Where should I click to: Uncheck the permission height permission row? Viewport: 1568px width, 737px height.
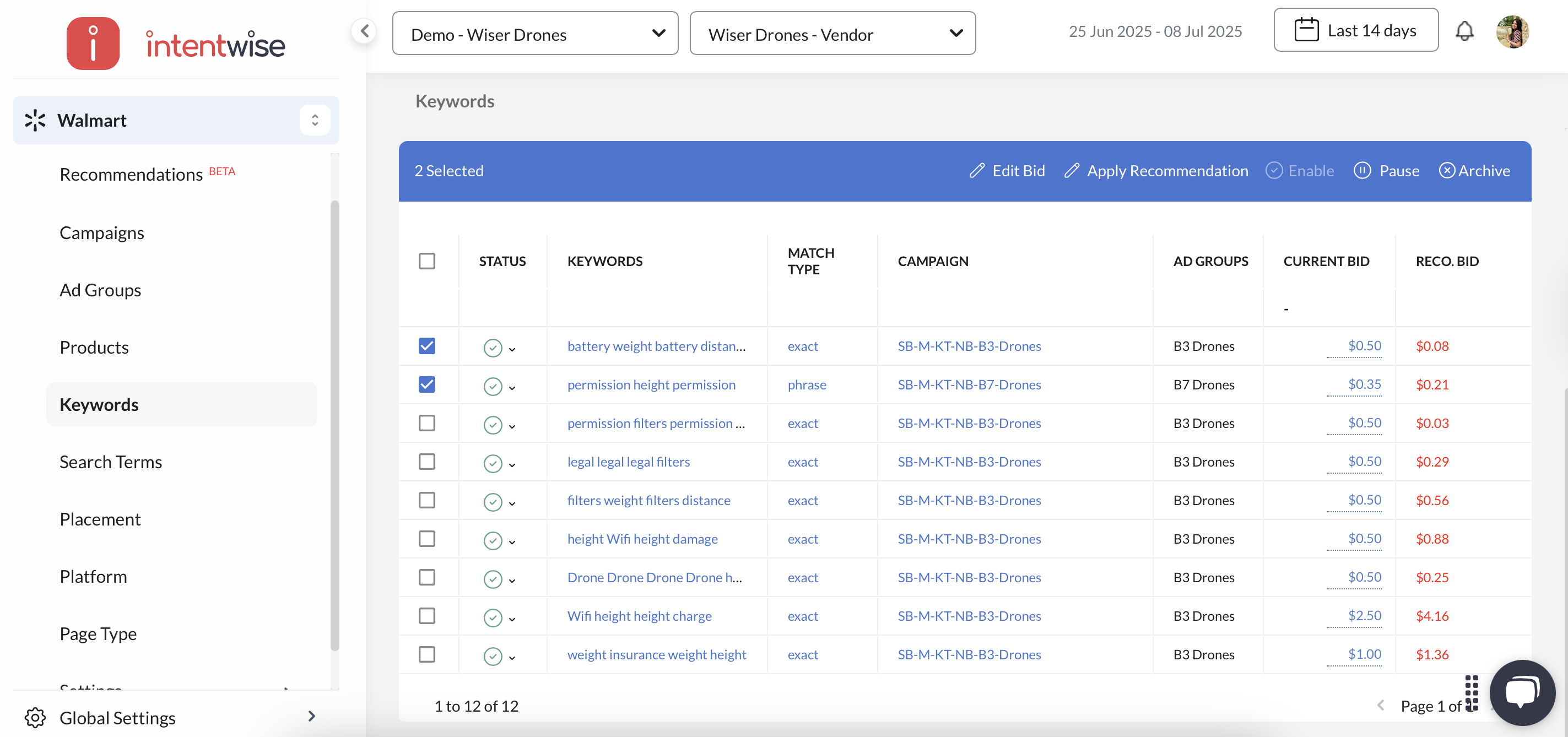426,384
